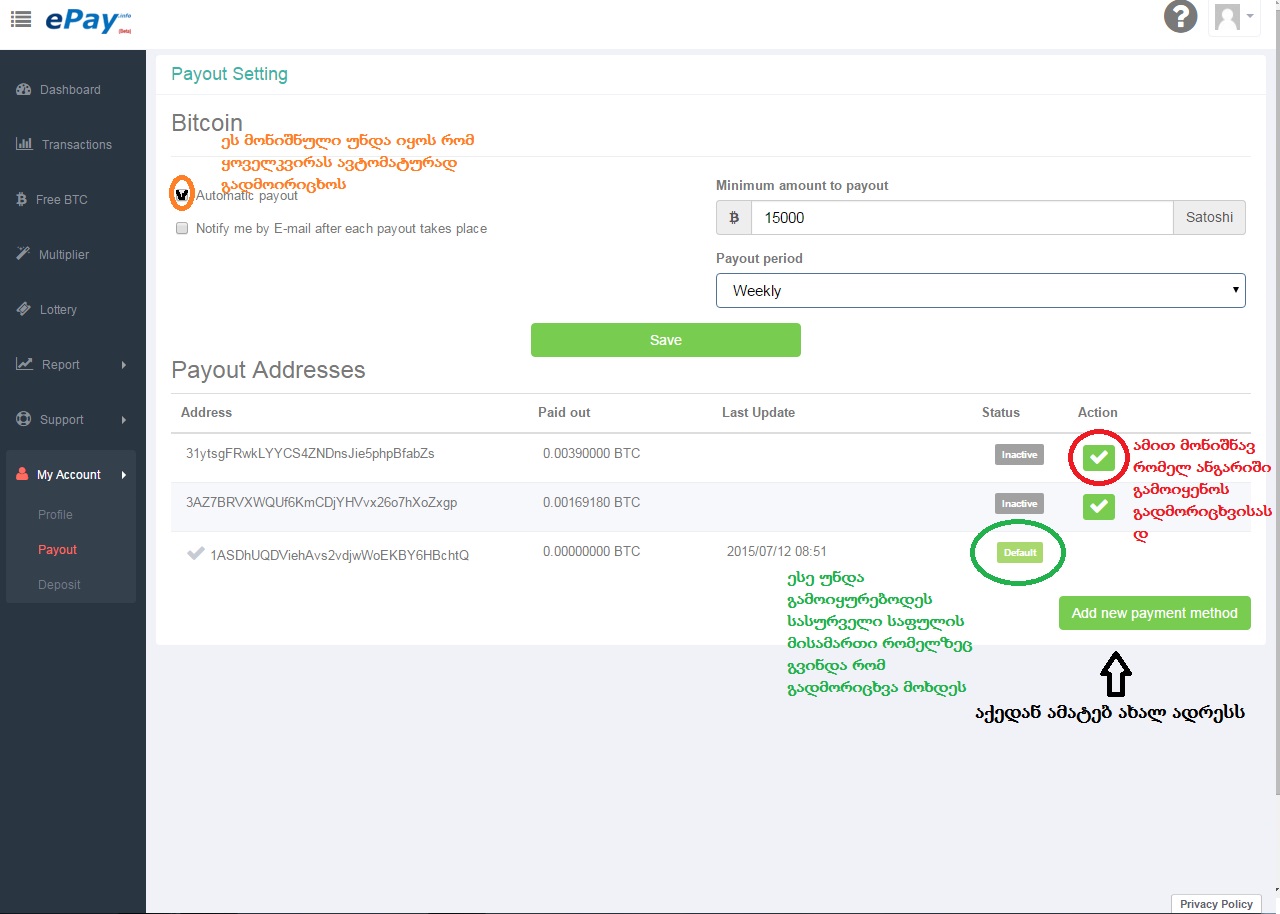Click the Last Update column header

tap(758, 413)
